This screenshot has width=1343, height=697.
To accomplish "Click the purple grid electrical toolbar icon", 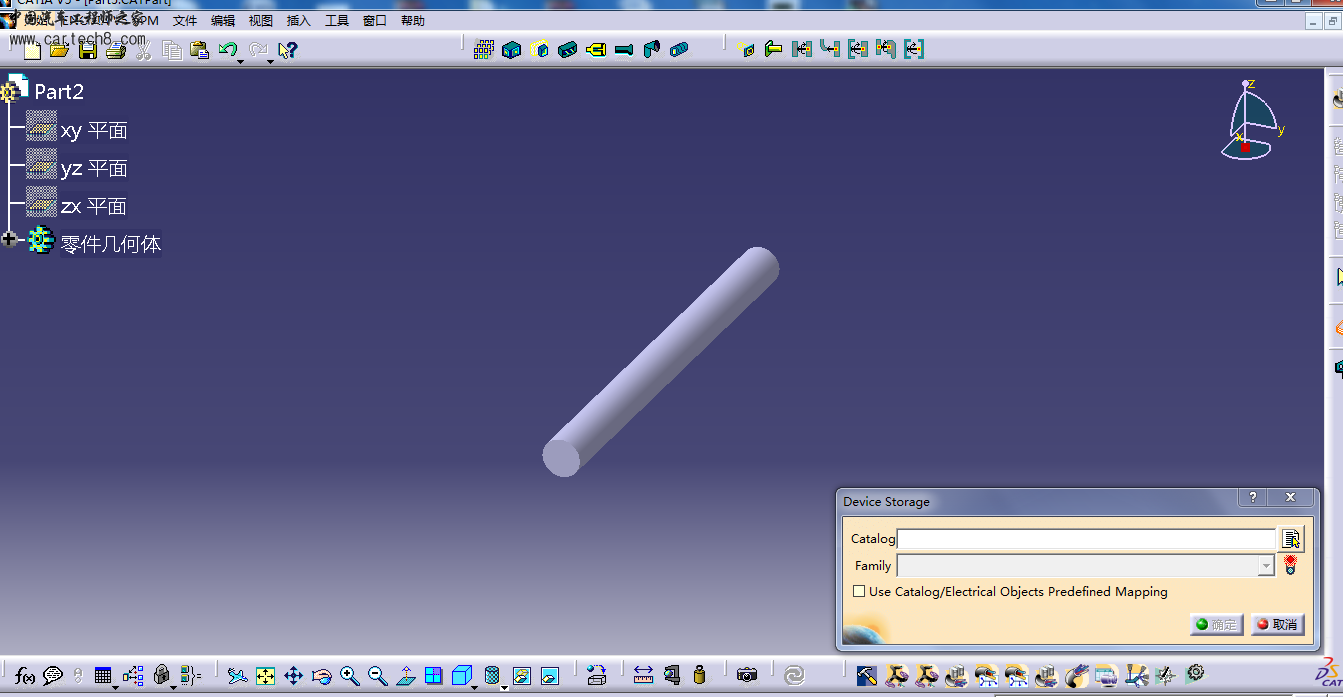I will tap(484, 48).
